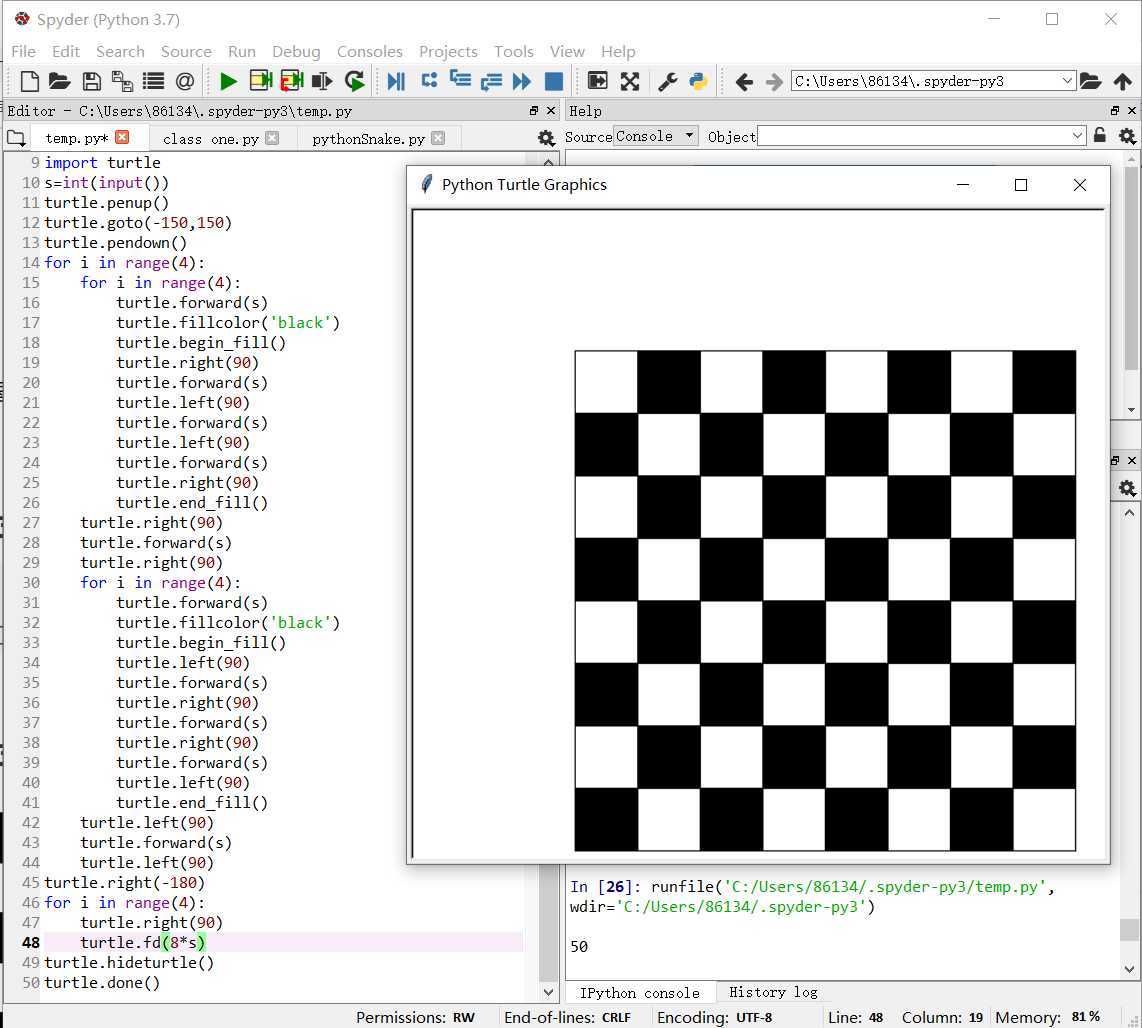
Task: Click the debugger Step Into icon
Action: (x=460, y=79)
